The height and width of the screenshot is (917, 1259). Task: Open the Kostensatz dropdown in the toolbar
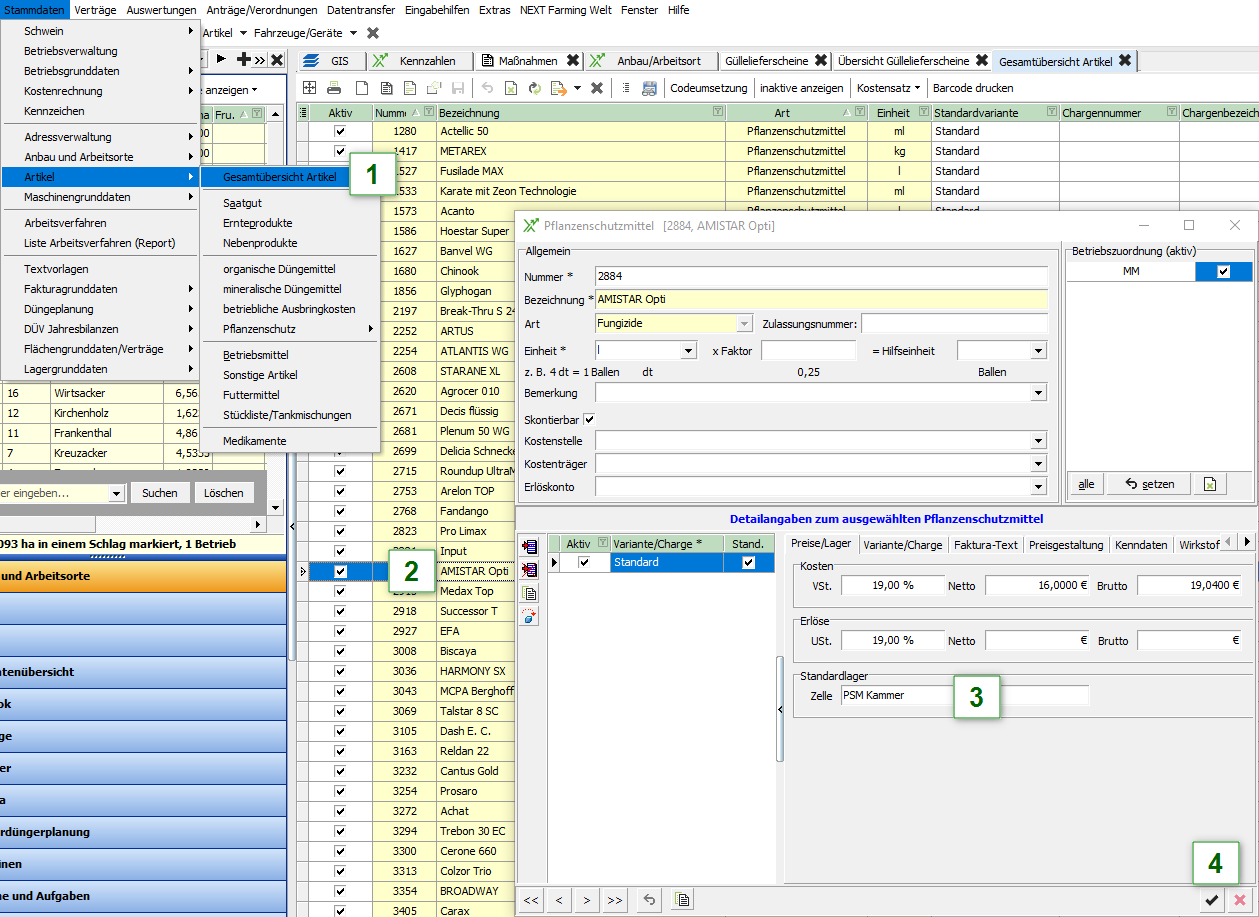pyautogui.click(x=888, y=88)
